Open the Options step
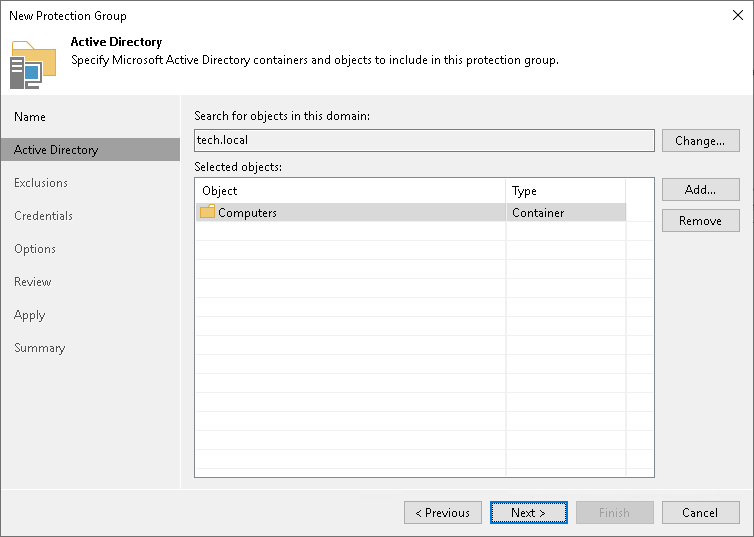The image size is (754, 537). pyautogui.click(x=35, y=249)
